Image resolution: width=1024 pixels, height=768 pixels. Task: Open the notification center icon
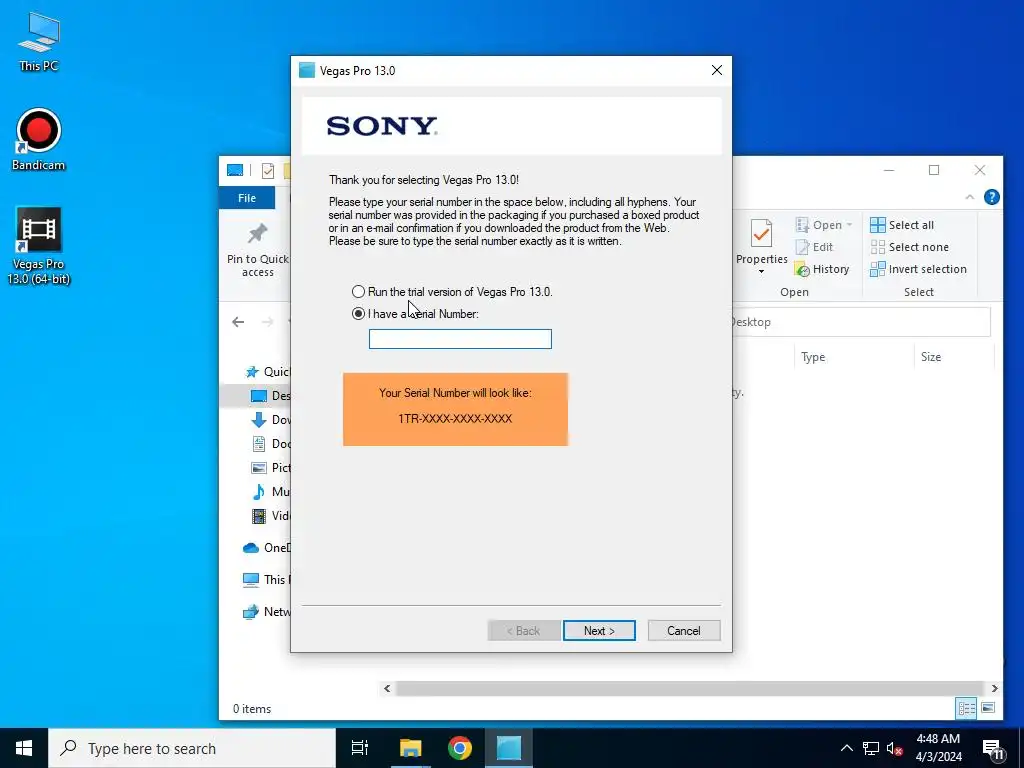pyautogui.click(x=993, y=749)
